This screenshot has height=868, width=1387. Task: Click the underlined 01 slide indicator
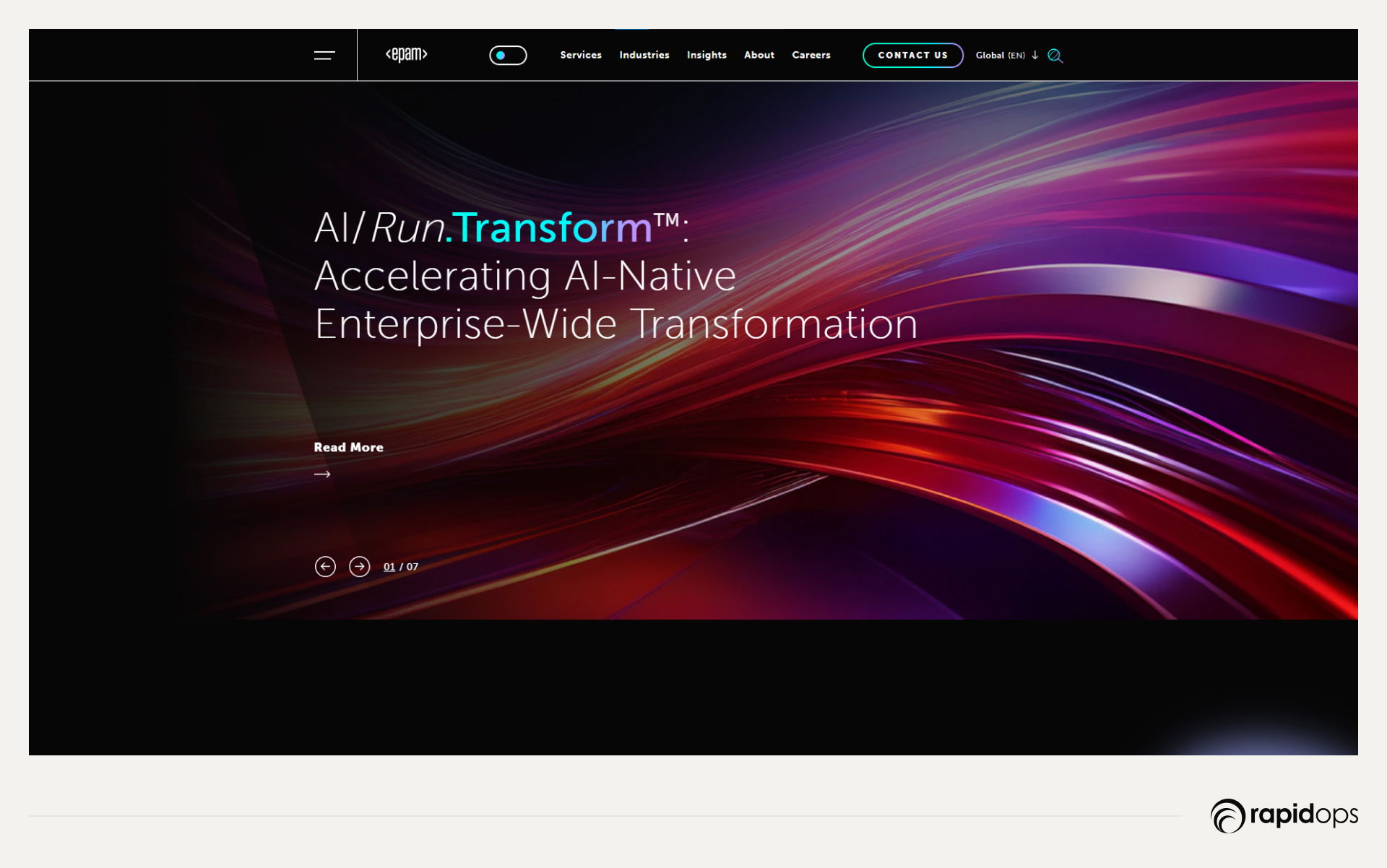pyautogui.click(x=389, y=567)
